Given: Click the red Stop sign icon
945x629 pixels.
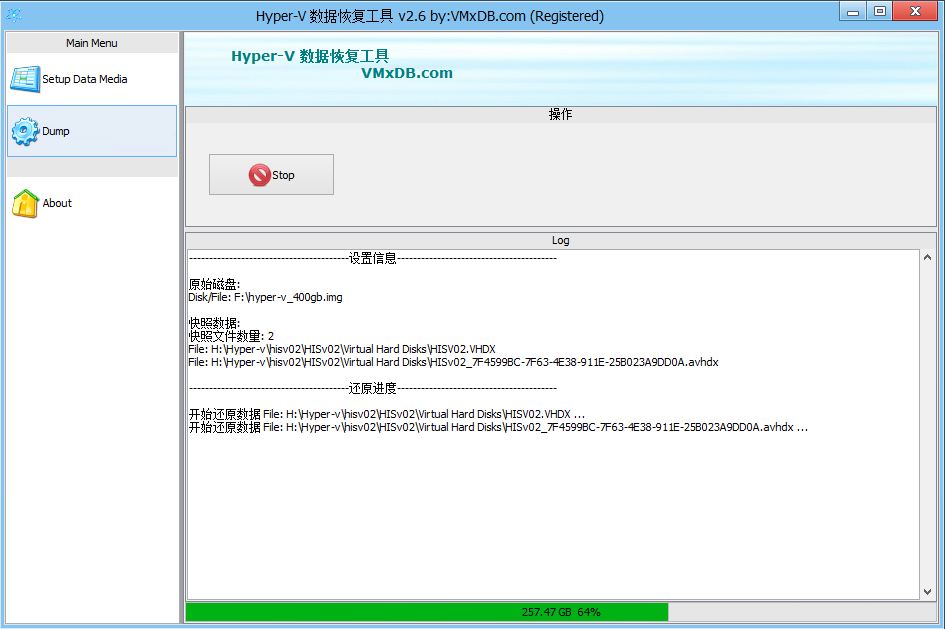Looking at the screenshot, I should click(260, 175).
